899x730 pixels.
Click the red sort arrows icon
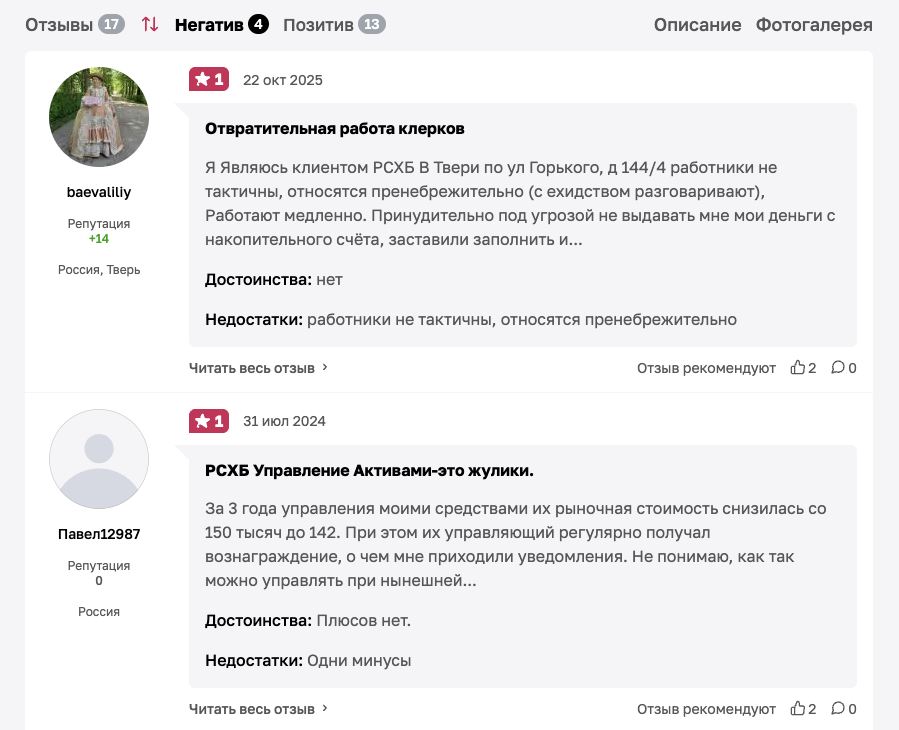click(x=150, y=24)
